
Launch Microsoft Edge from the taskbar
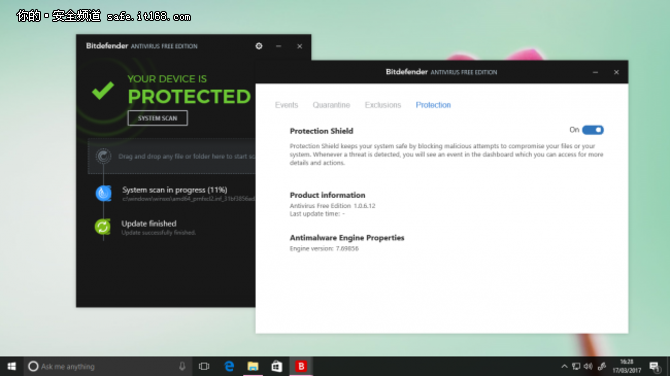coord(229,366)
